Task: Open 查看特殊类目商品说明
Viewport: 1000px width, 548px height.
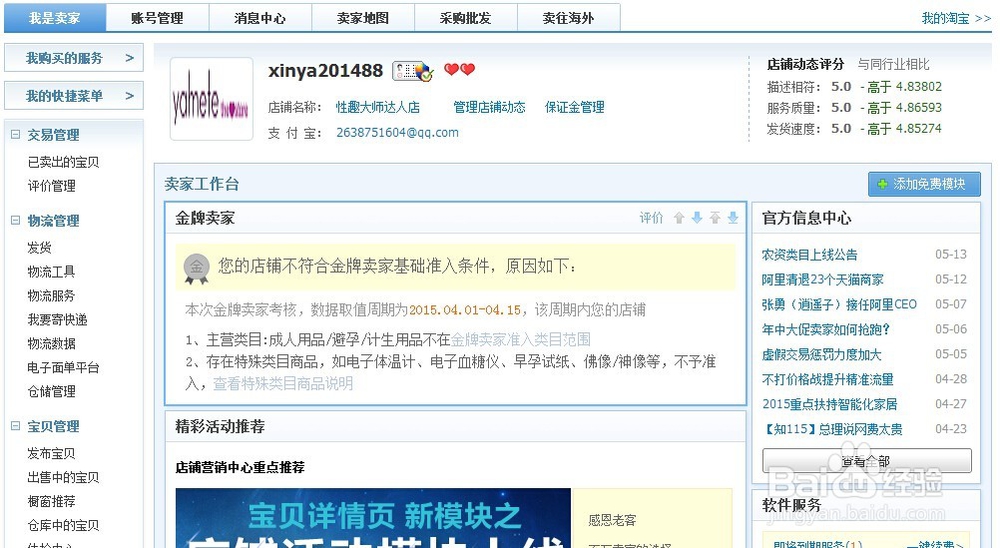Action: tap(283, 383)
